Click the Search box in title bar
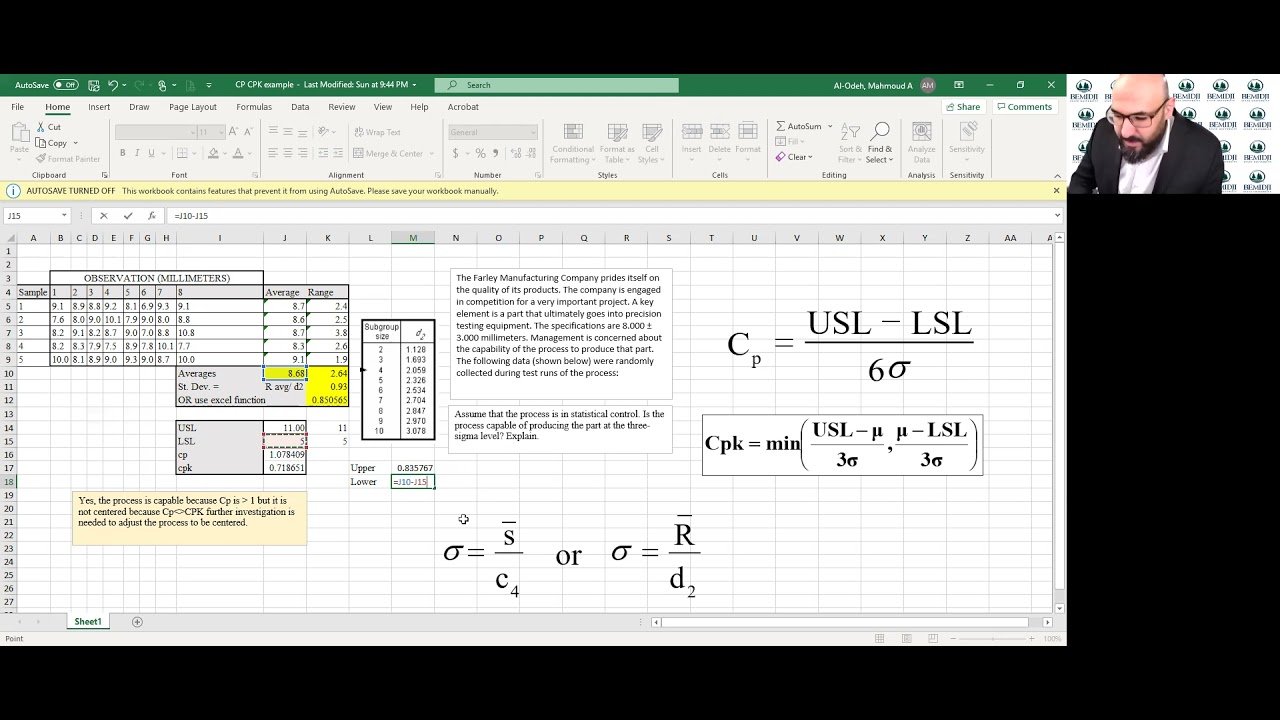Viewport: 1280px width, 720px height. click(x=557, y=85)
